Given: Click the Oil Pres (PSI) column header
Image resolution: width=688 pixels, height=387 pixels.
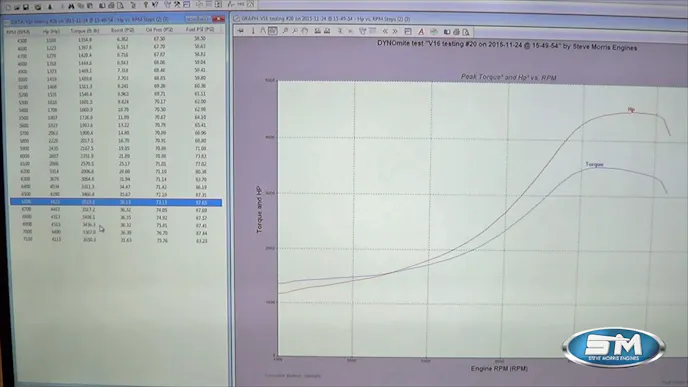Looking at the screenshot, I should coord(159,30).
